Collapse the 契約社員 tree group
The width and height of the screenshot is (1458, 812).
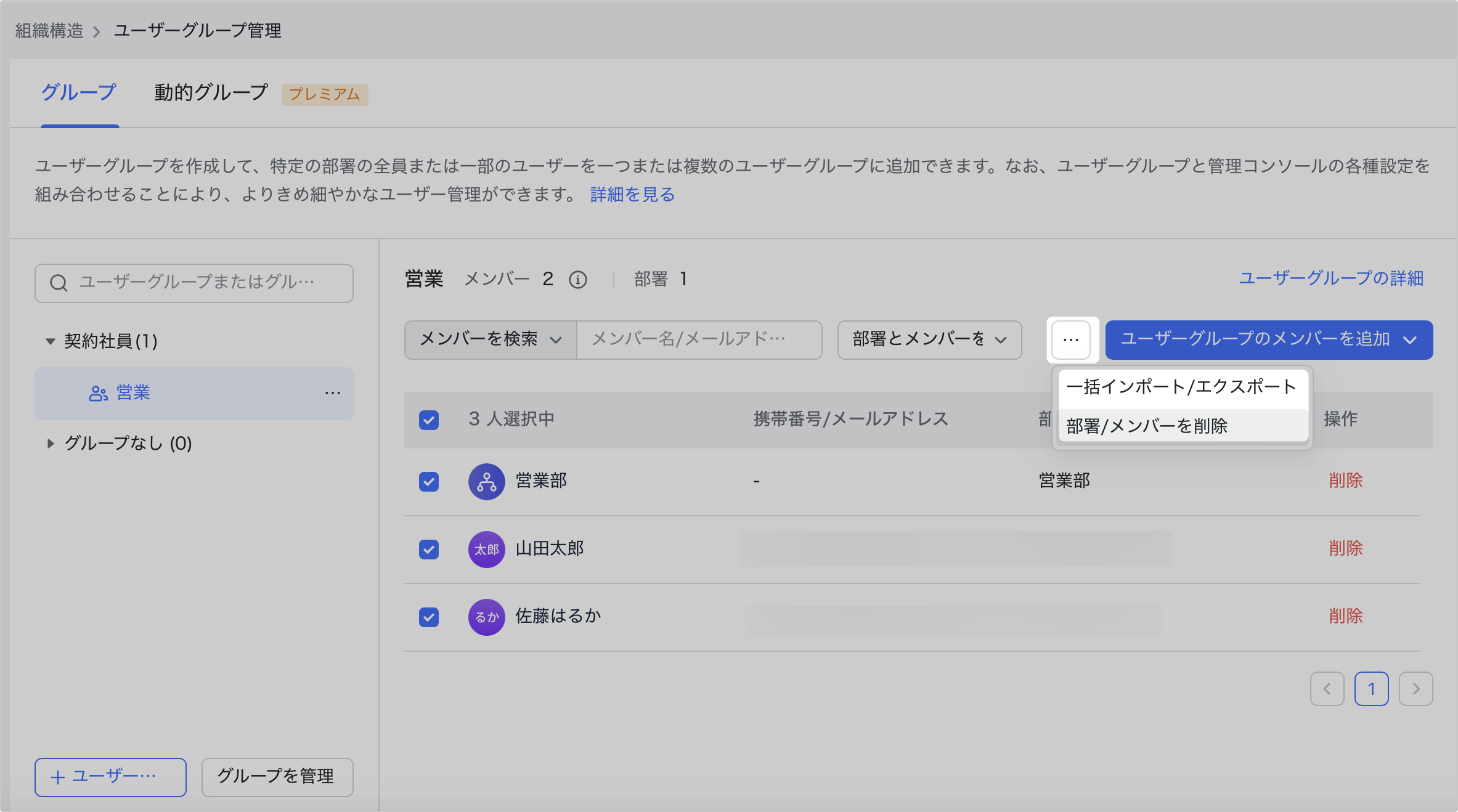tap(51, 341)
